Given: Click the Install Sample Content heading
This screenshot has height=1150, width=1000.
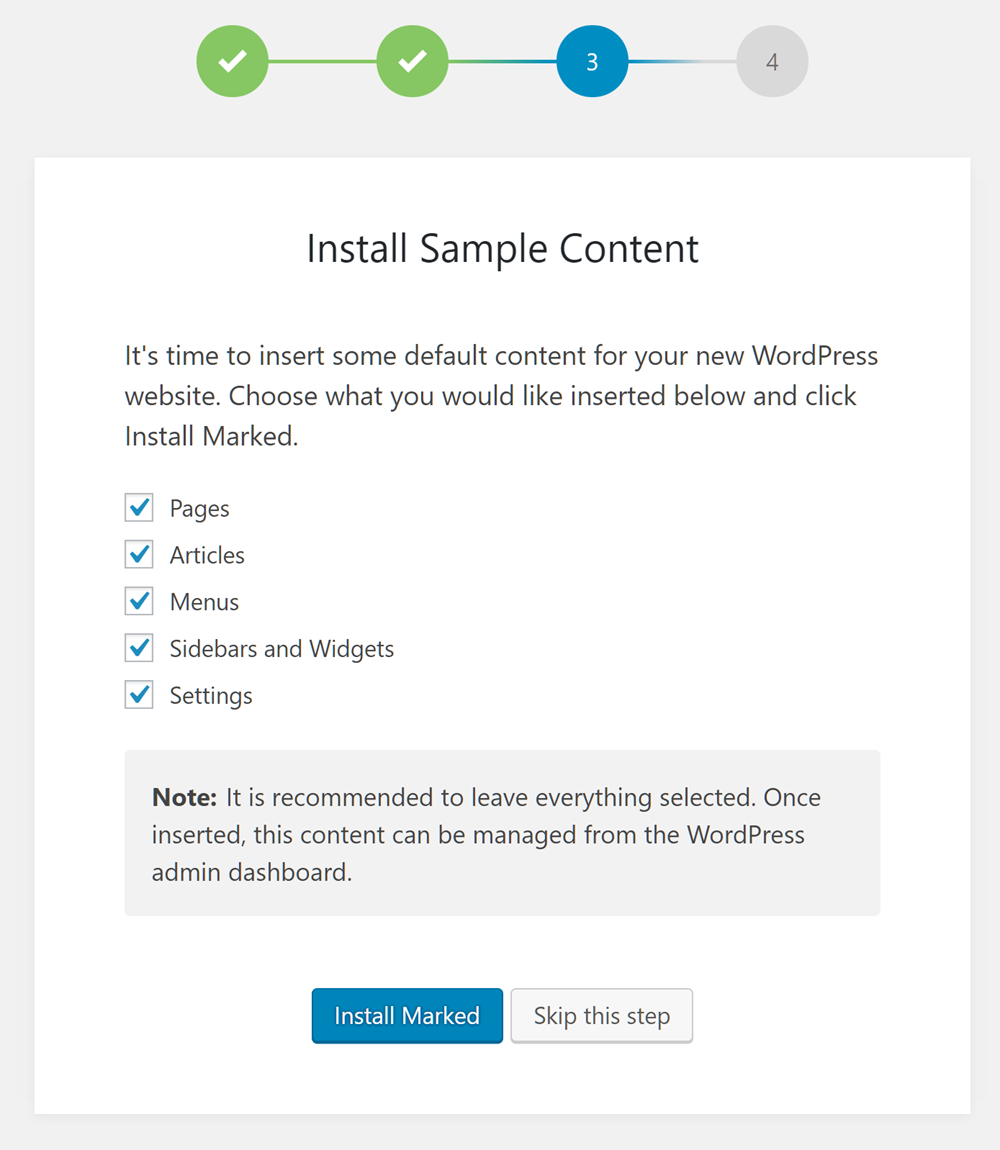Looking at the screenshot, I should pos(502,249).
